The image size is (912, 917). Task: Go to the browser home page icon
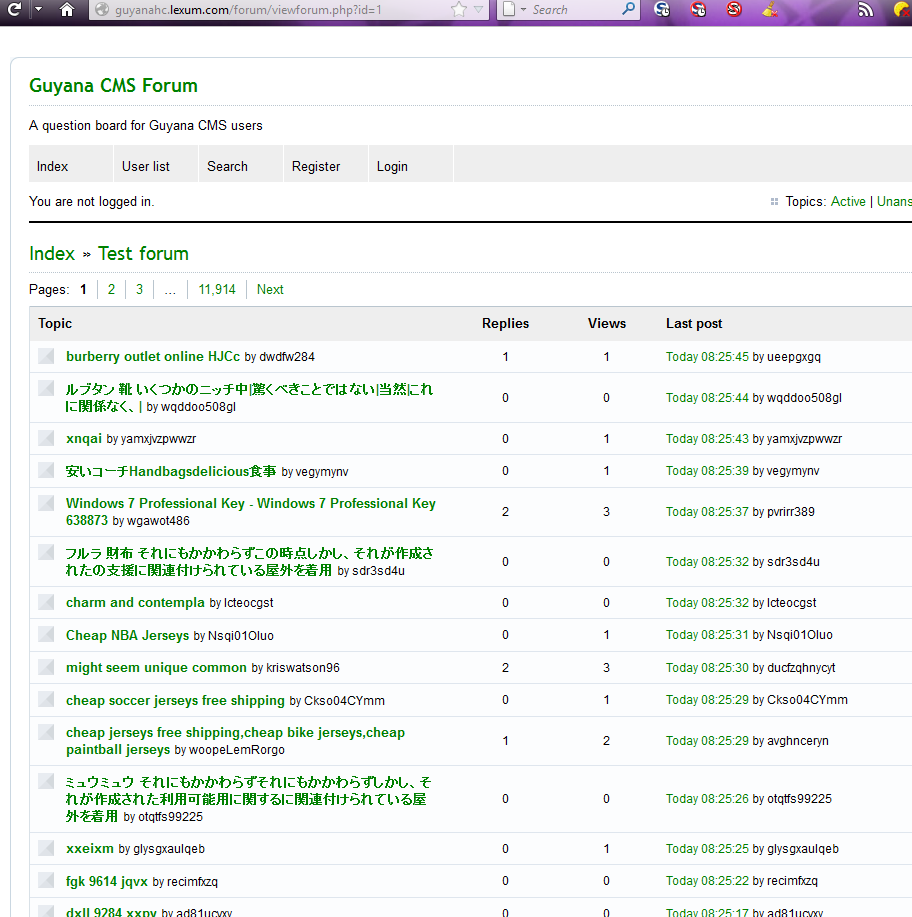(x=67, y=10)
